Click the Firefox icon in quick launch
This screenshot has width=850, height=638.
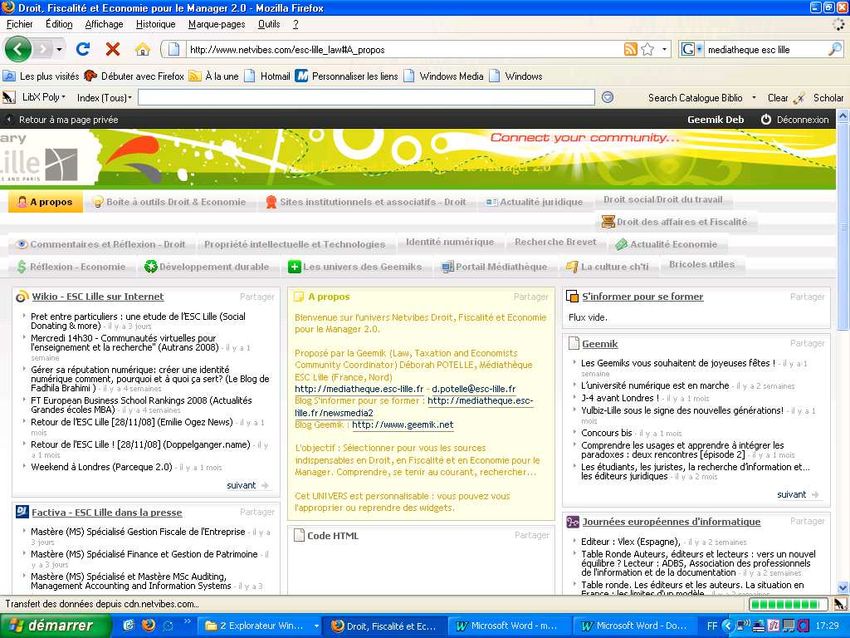click(148, 626)
